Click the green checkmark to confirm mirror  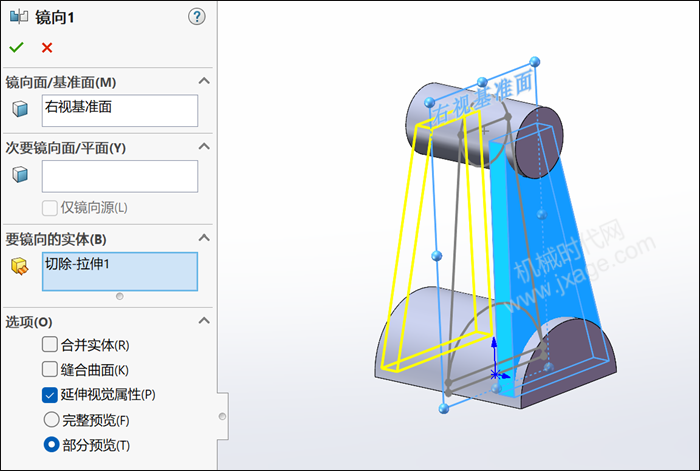click(x=16, y=47)
